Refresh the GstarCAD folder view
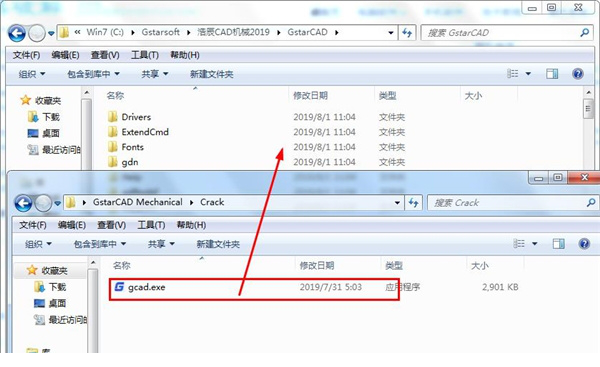Image resolution: width=600 pixels, height=367 pixels. pos(407,33)
